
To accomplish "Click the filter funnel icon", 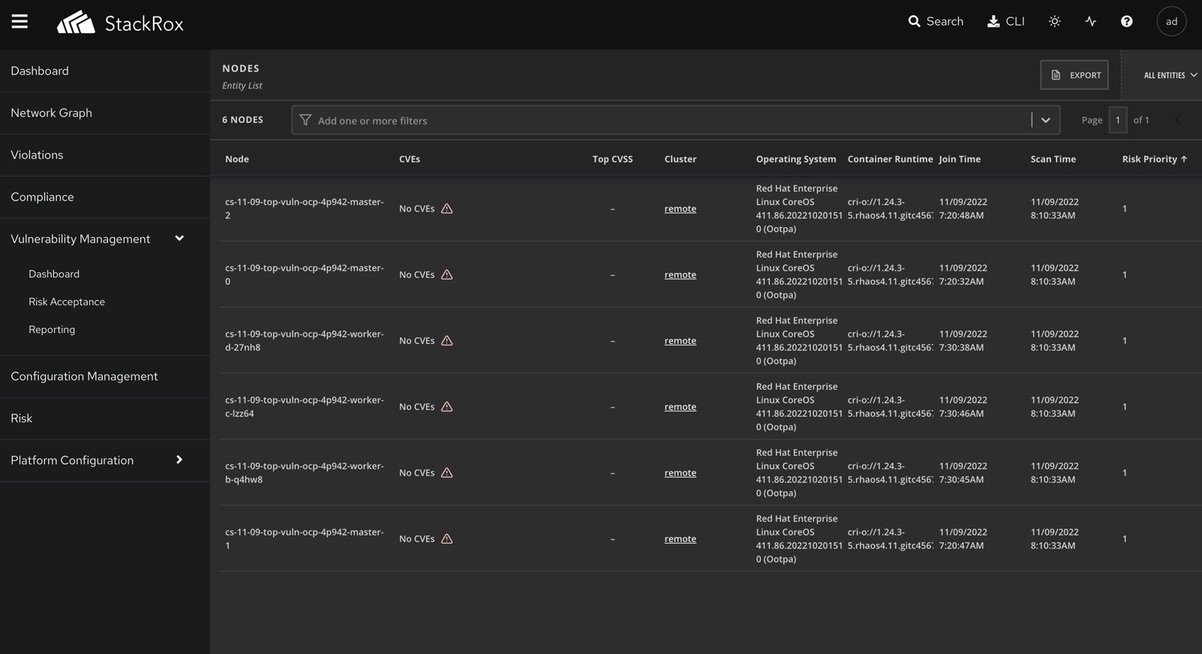I will (x=305, y=120).
